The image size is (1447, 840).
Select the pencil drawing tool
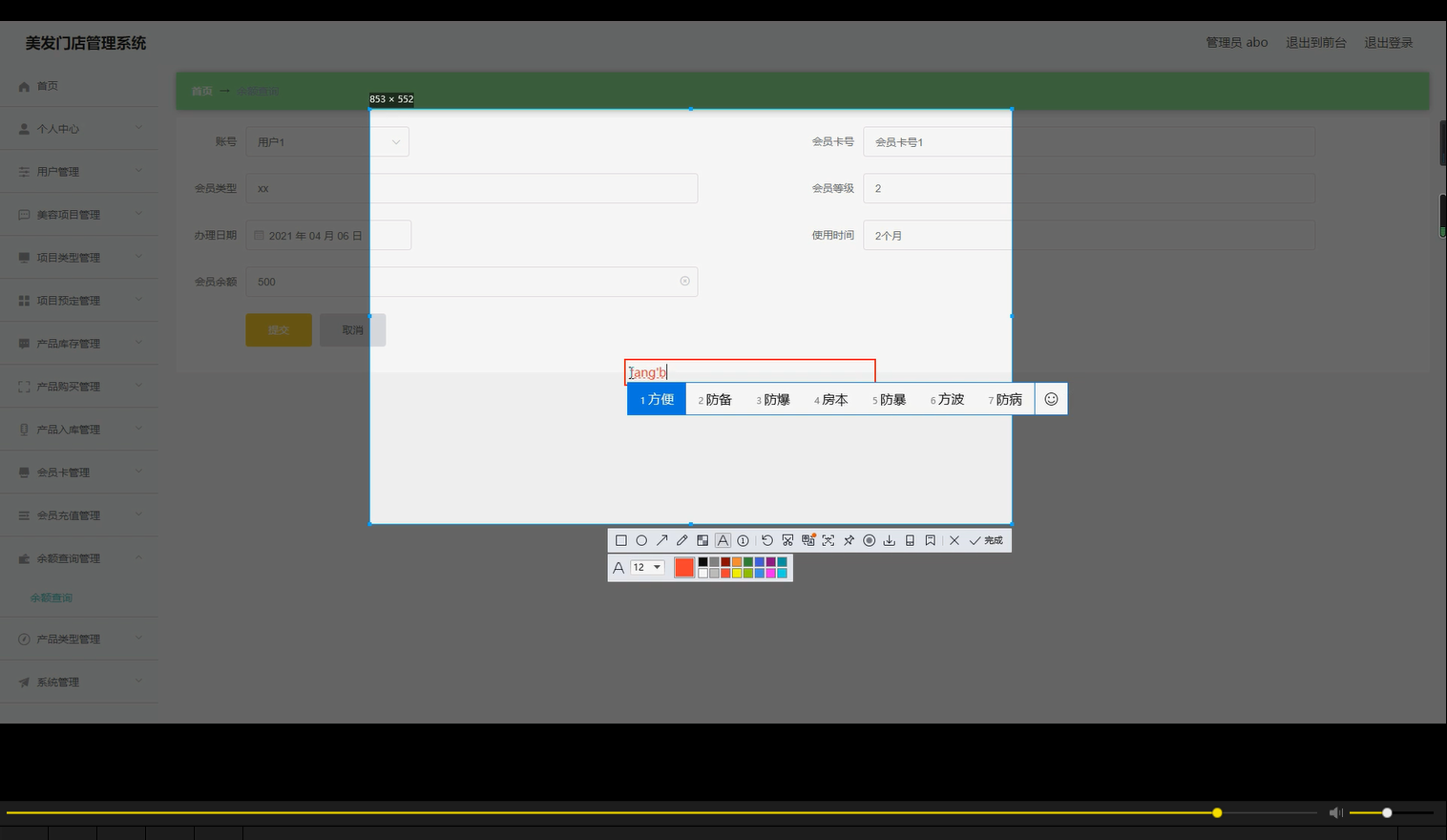(682, 540)
